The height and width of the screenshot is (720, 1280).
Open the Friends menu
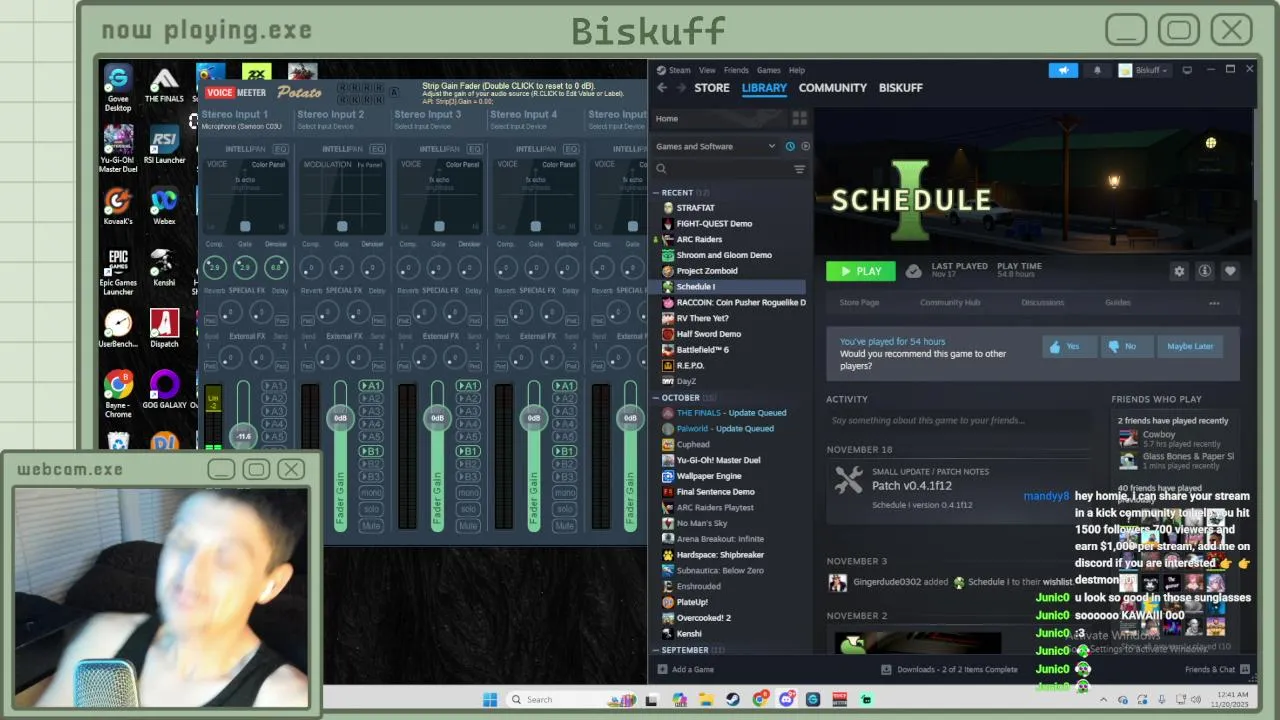(736, 70)
